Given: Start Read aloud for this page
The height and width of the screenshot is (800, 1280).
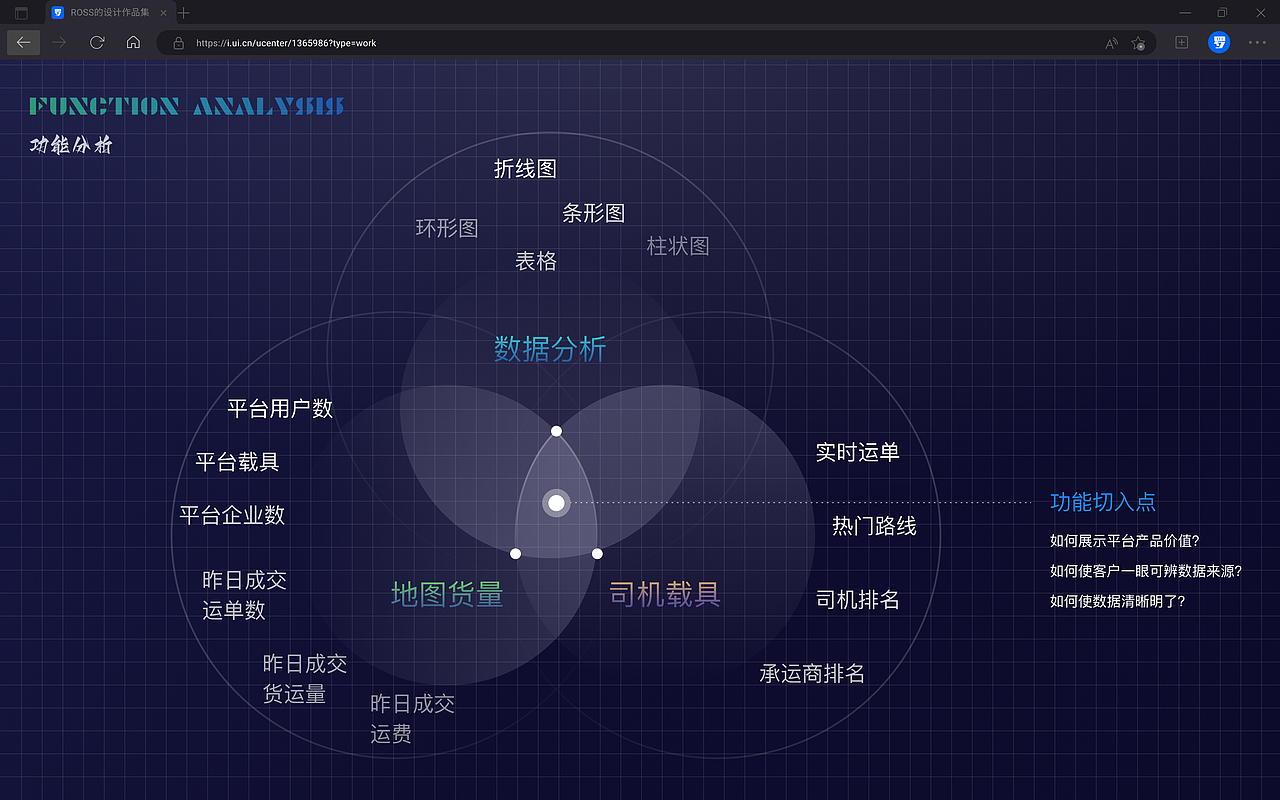Looking at the screenshot, I should [1110, 43].
